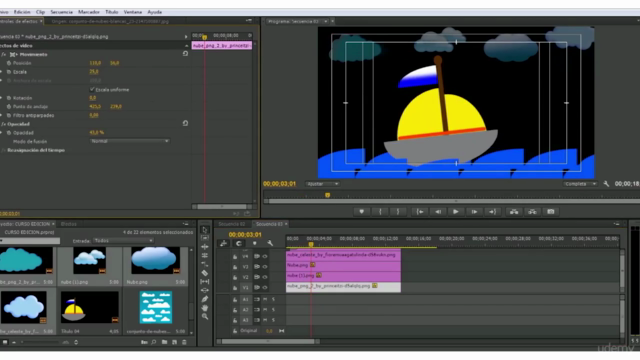Open the Modo de fusión dropdown

pyautogui.click(x=129, y=141)
